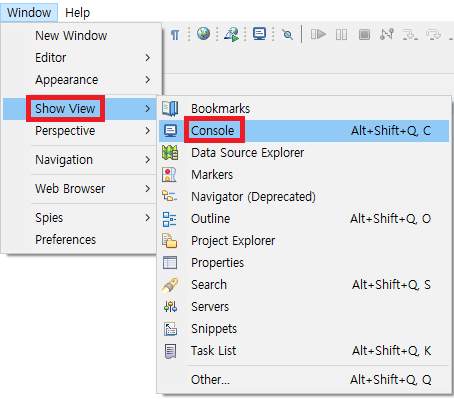Click the Disconnect debug toolbar button
The width and height of the screenshot is (454, 399).
[x=387, y=34]
